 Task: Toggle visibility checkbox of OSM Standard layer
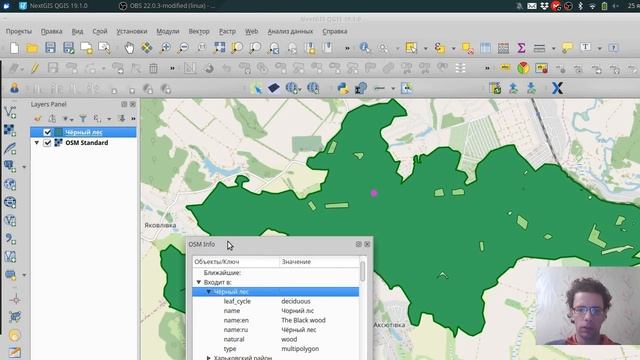pyautogui.click(x=47, y=143)
